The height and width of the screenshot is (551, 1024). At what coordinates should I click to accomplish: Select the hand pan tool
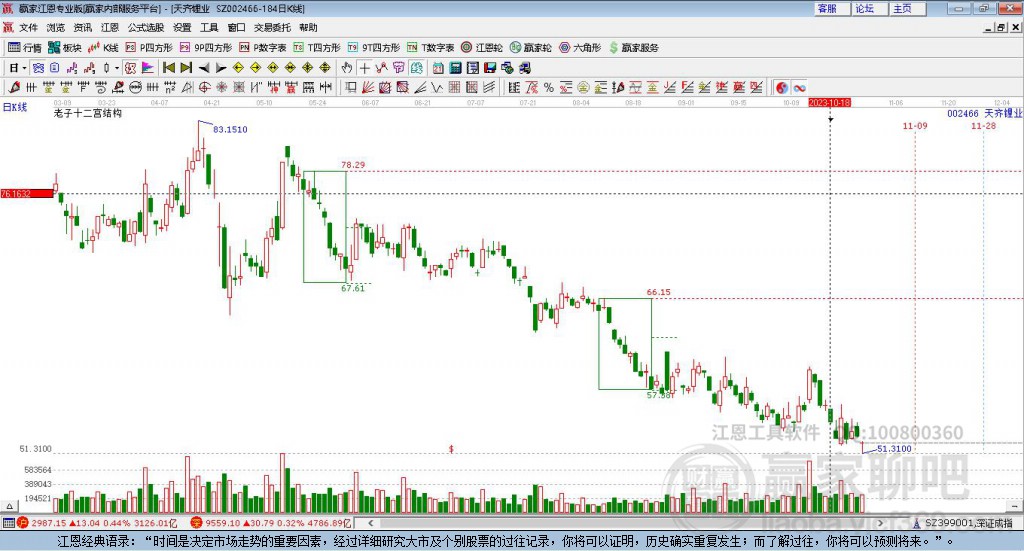[x=347, y=68]
